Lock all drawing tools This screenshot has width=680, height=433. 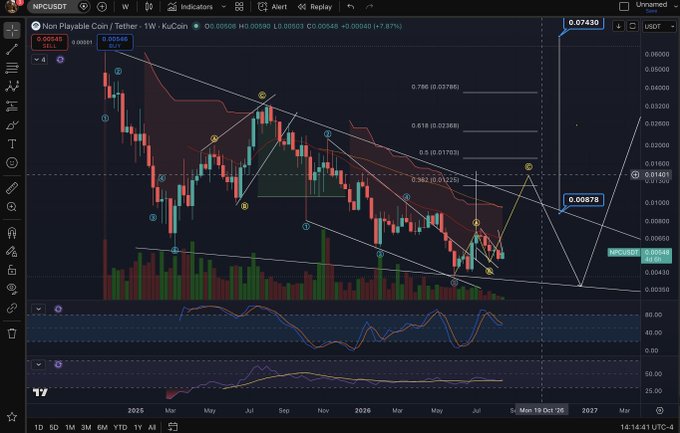(x=12, y=270)
